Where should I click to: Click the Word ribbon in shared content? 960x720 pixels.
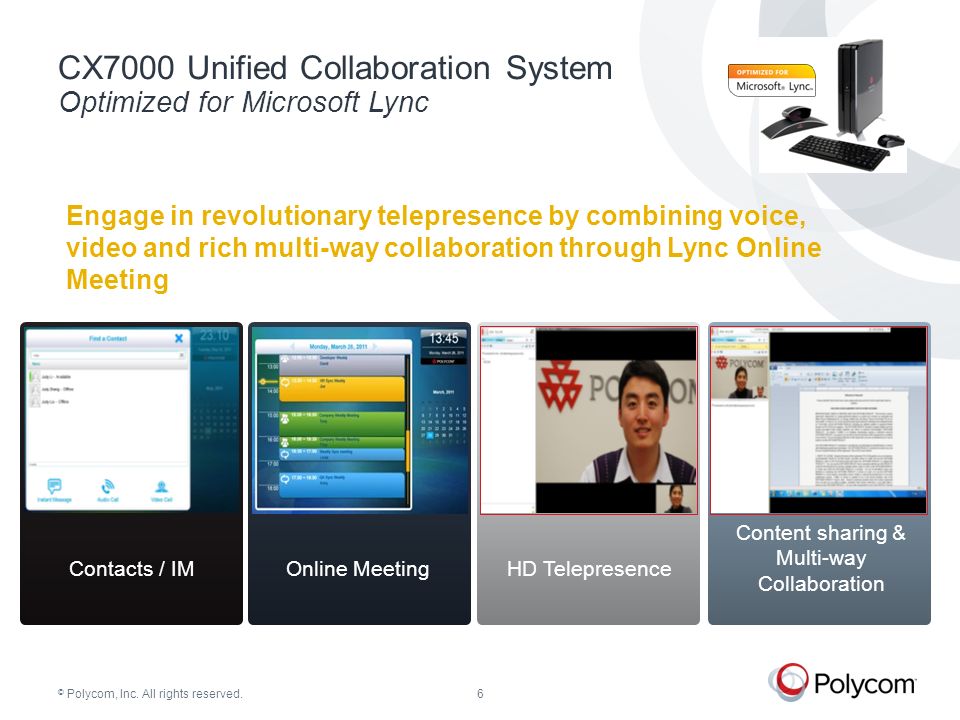pos(848,374)
